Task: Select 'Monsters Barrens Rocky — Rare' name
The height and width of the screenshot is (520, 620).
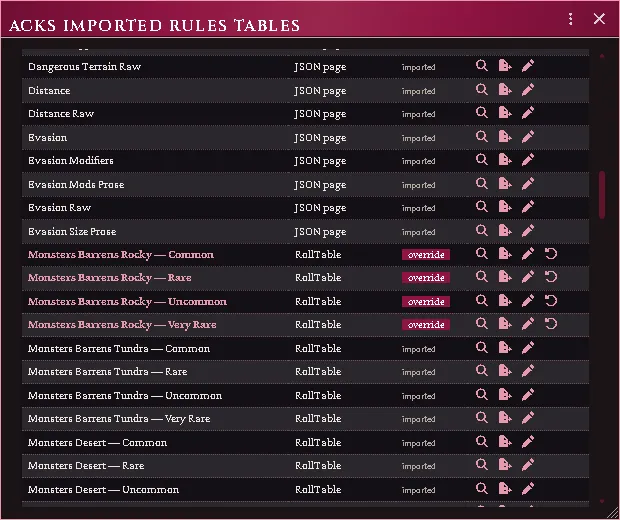Action: coord(110,278)
